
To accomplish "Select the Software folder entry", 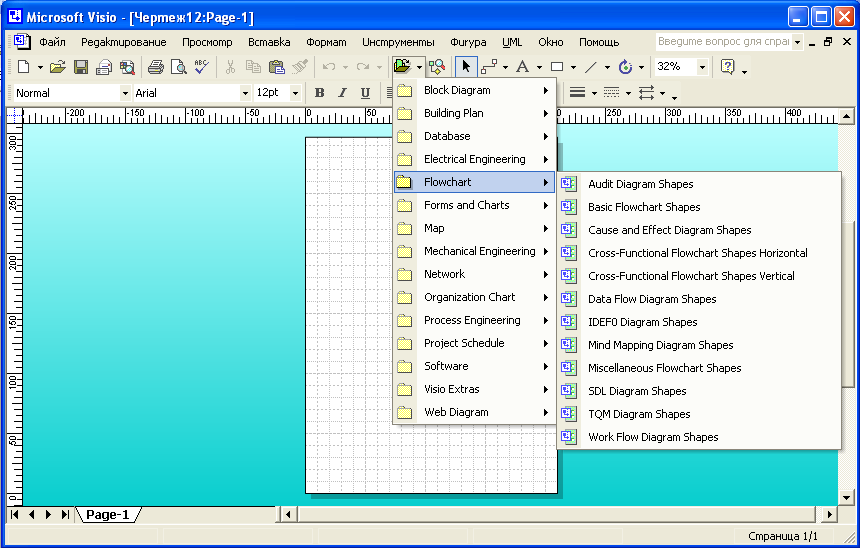I will pos(475,366).
